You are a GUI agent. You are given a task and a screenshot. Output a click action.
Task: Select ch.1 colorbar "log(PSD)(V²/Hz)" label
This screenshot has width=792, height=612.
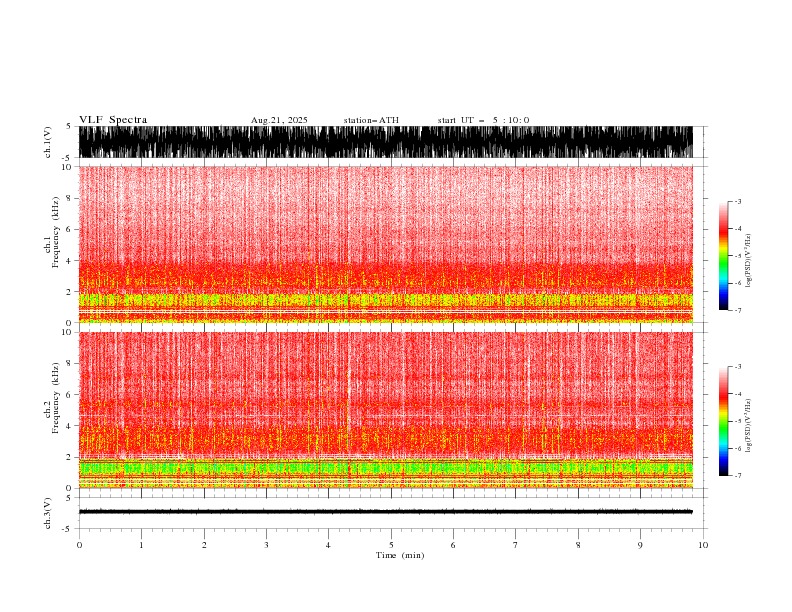[x=749, y=261]
